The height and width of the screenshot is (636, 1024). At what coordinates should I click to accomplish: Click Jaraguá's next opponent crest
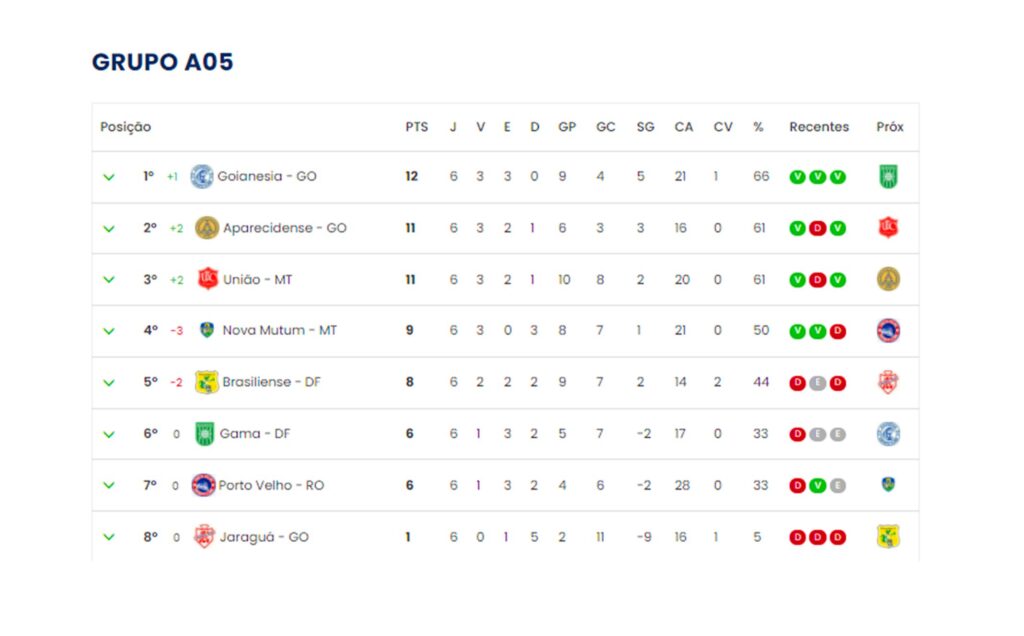(888, 537)
